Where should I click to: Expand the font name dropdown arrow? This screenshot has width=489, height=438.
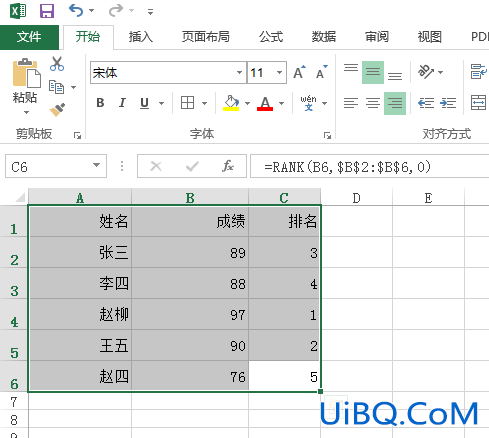[239, 73]
